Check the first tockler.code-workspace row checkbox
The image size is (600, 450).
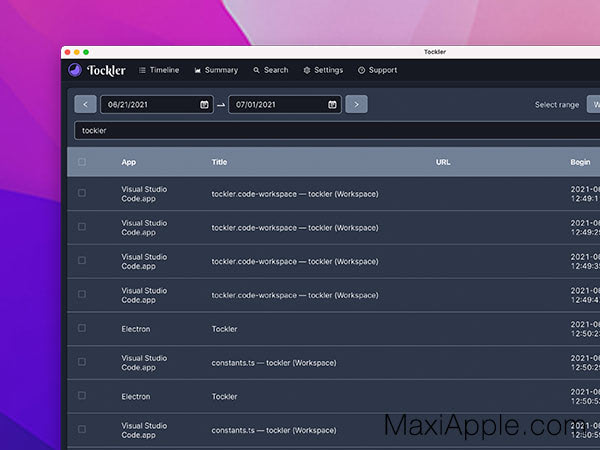point(82,193)
